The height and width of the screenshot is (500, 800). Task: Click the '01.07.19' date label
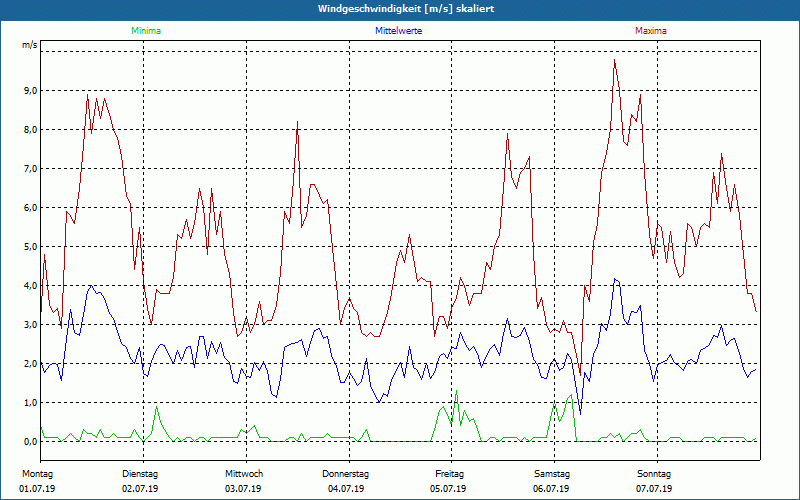click(37, 489)
